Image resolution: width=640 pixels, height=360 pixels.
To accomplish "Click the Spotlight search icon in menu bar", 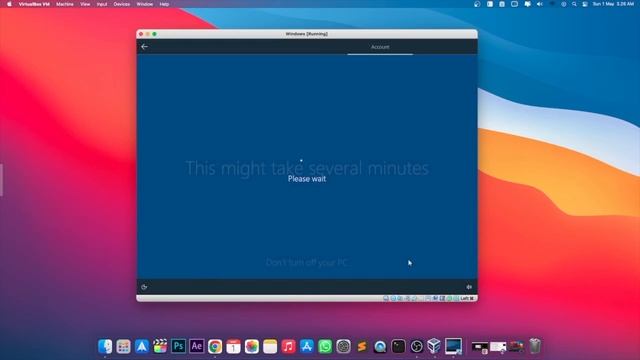I will click(574, 4).
